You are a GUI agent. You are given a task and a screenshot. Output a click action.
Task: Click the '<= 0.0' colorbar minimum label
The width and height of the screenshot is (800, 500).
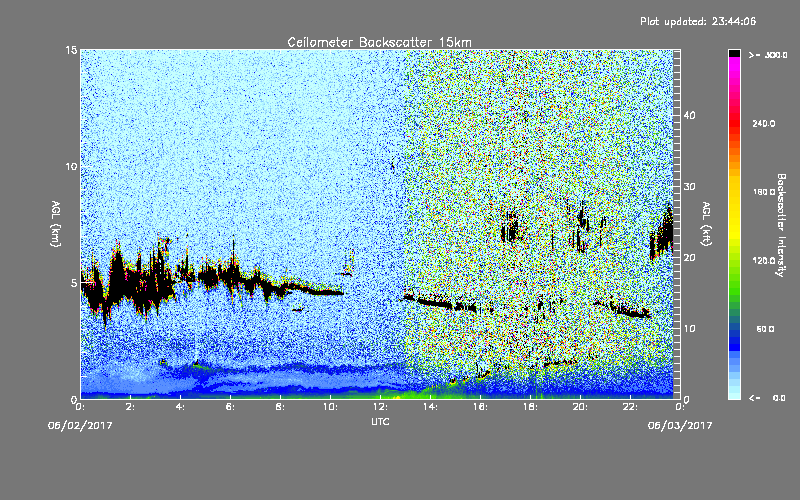click(x=768, y=397)
